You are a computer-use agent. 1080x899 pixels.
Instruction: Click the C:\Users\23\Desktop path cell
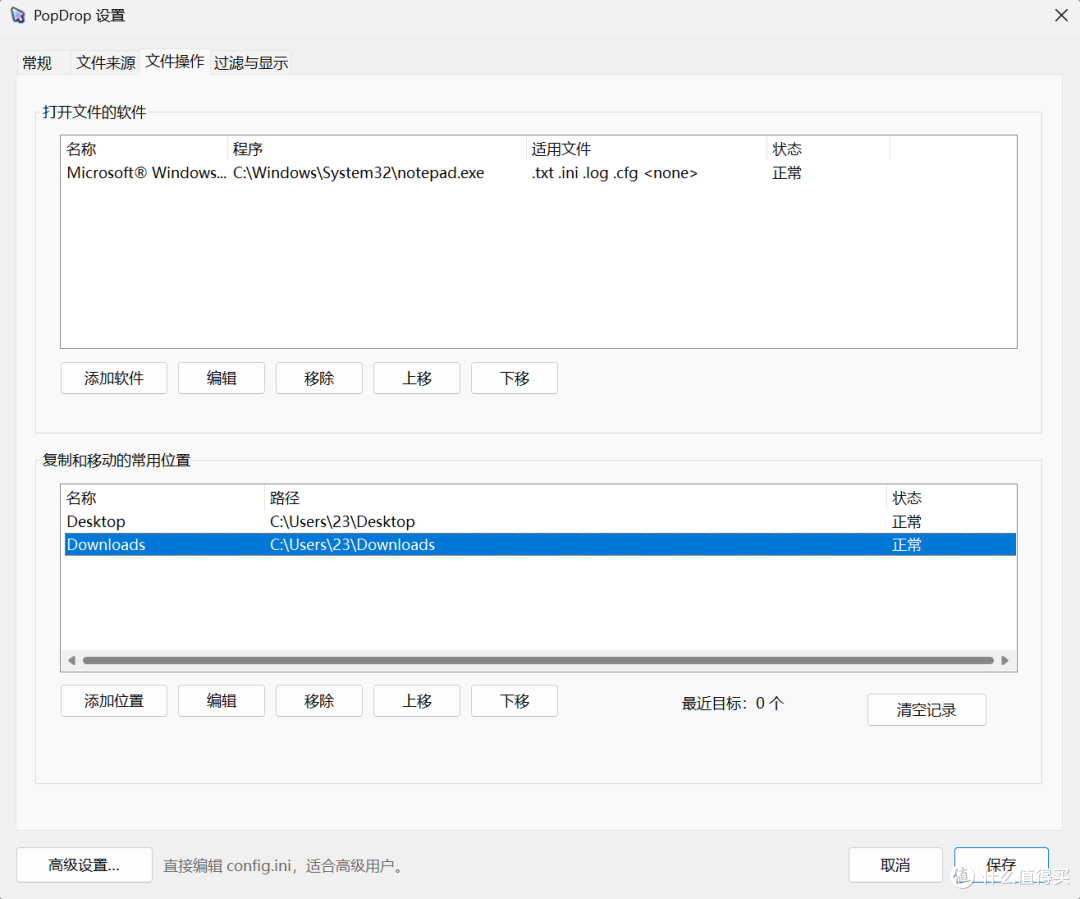tap(342, 521)
